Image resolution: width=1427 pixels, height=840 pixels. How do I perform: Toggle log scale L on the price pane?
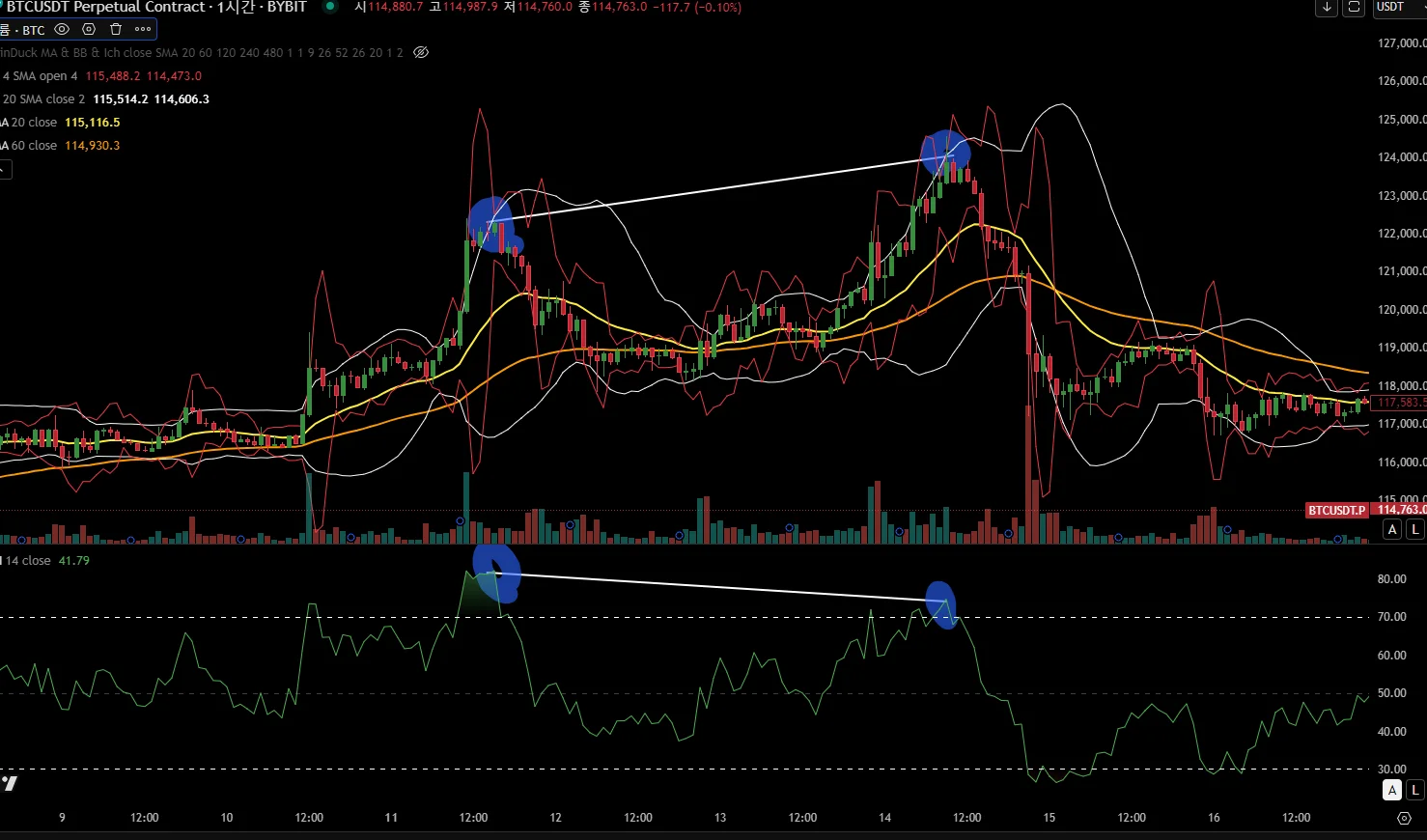pyautogui.click(x=1415, y=529)
